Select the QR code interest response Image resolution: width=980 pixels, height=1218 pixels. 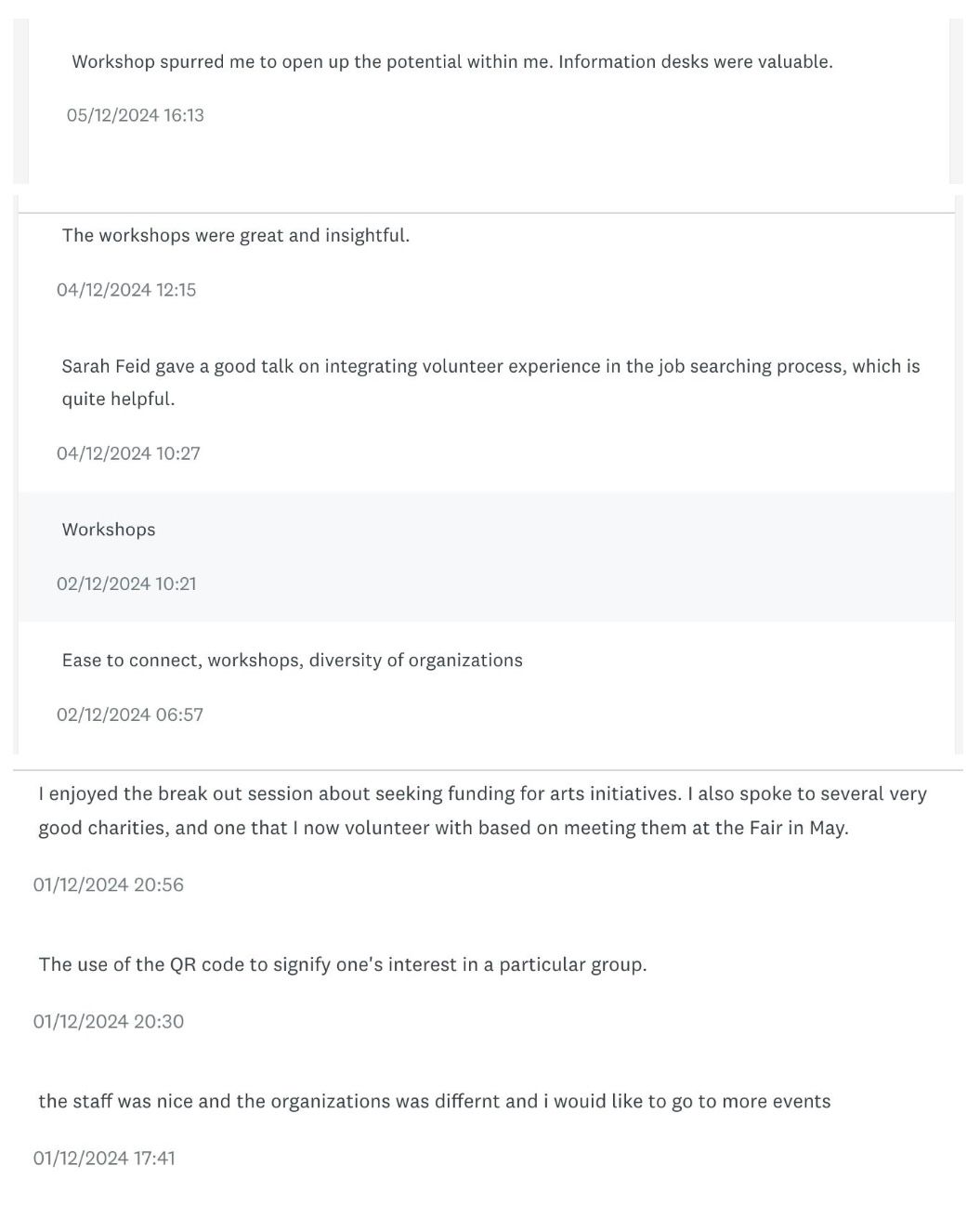coord(343,964)
